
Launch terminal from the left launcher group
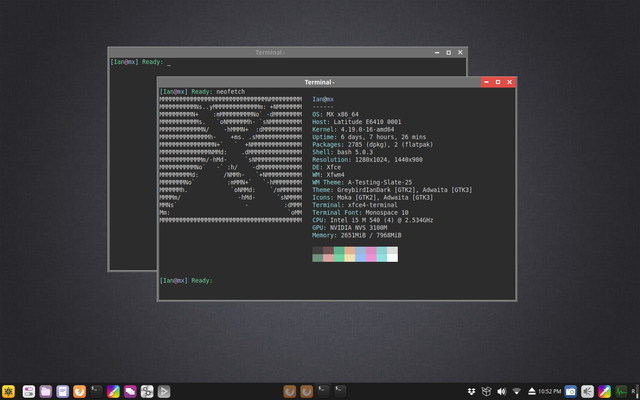point(96,392)
